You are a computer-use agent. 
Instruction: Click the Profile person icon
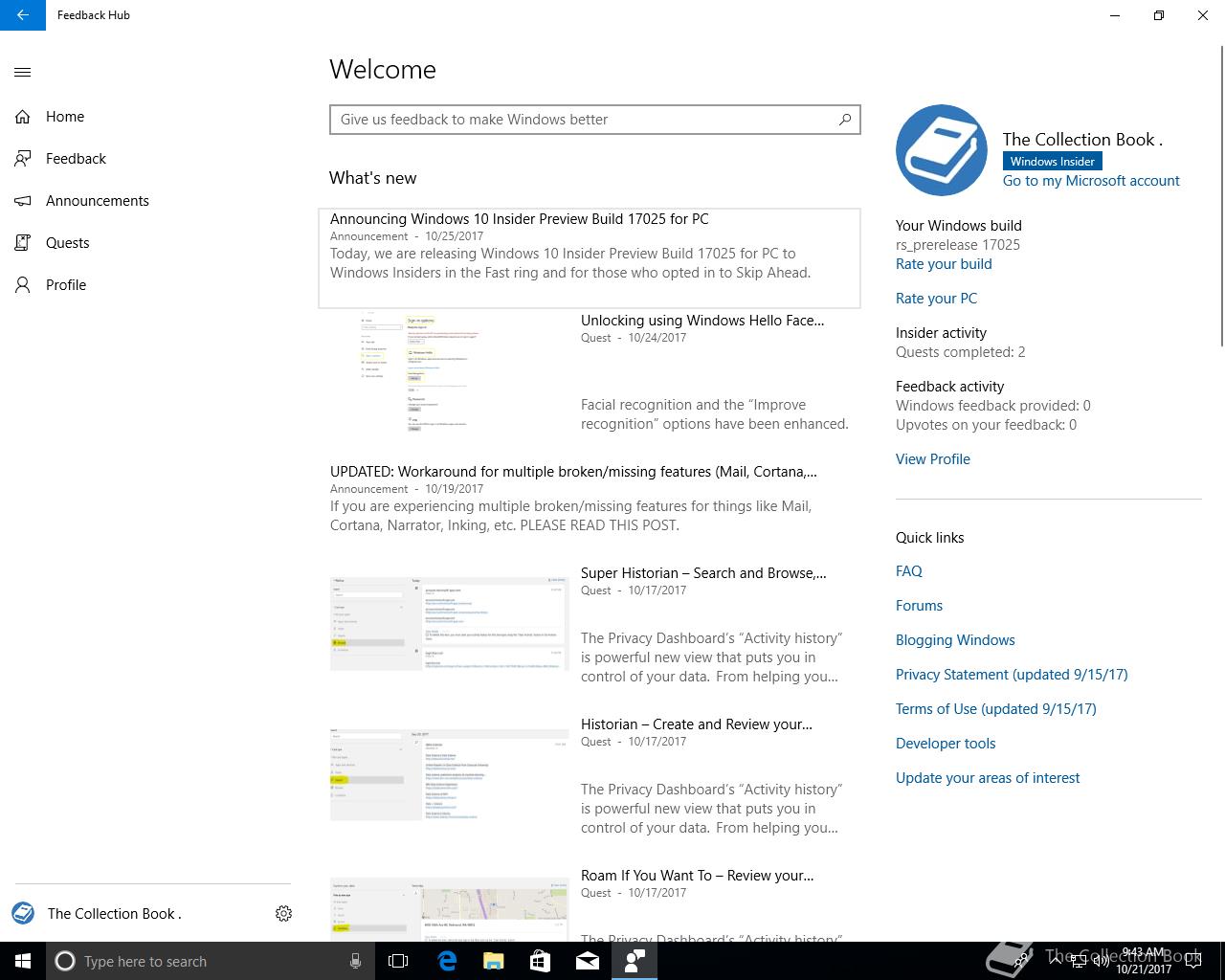coord(23,285)
